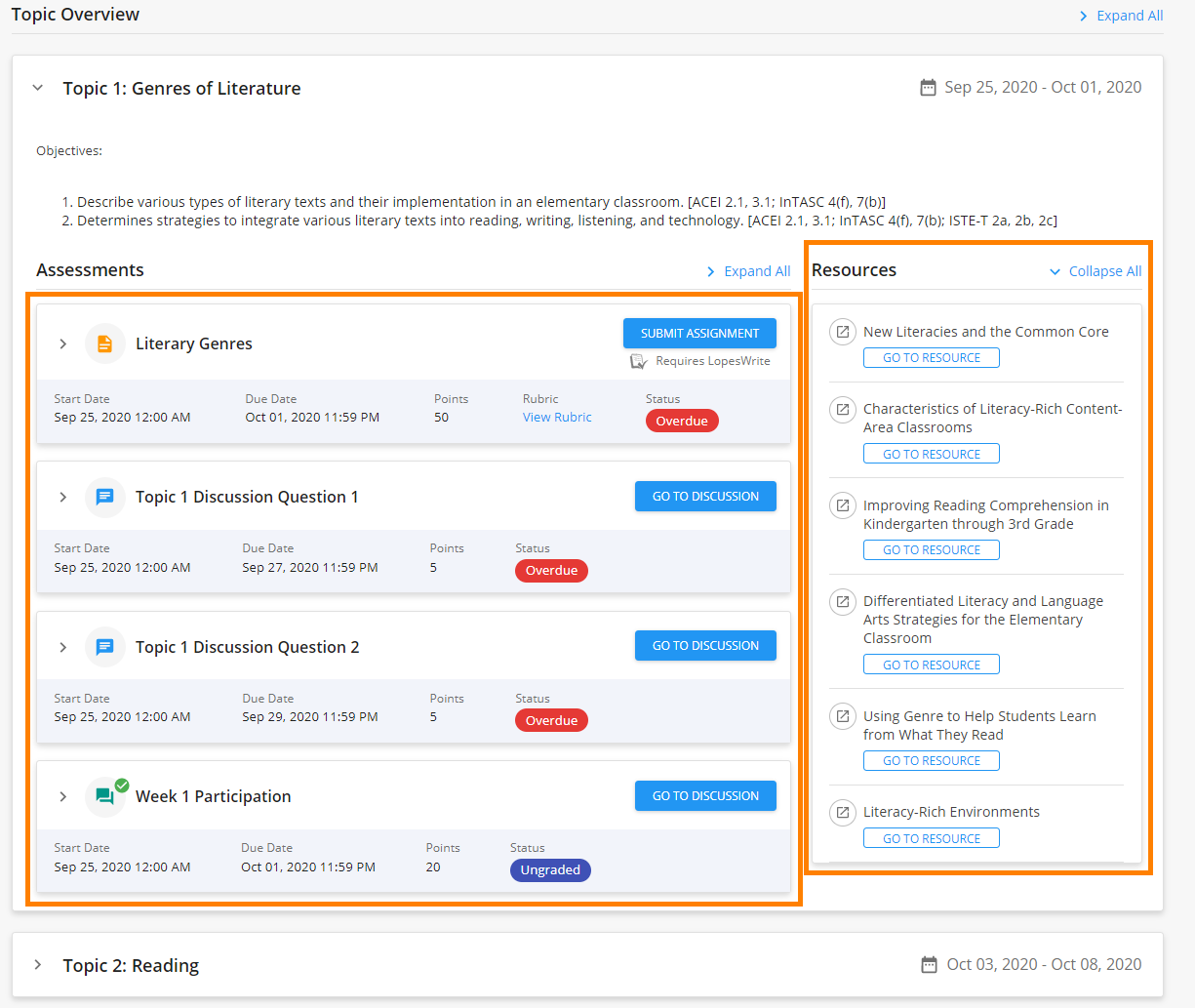Screen dimensions: 1195x1008
Task: Expand the Literary Genres assessment details
Action: (x=63, y=343)
